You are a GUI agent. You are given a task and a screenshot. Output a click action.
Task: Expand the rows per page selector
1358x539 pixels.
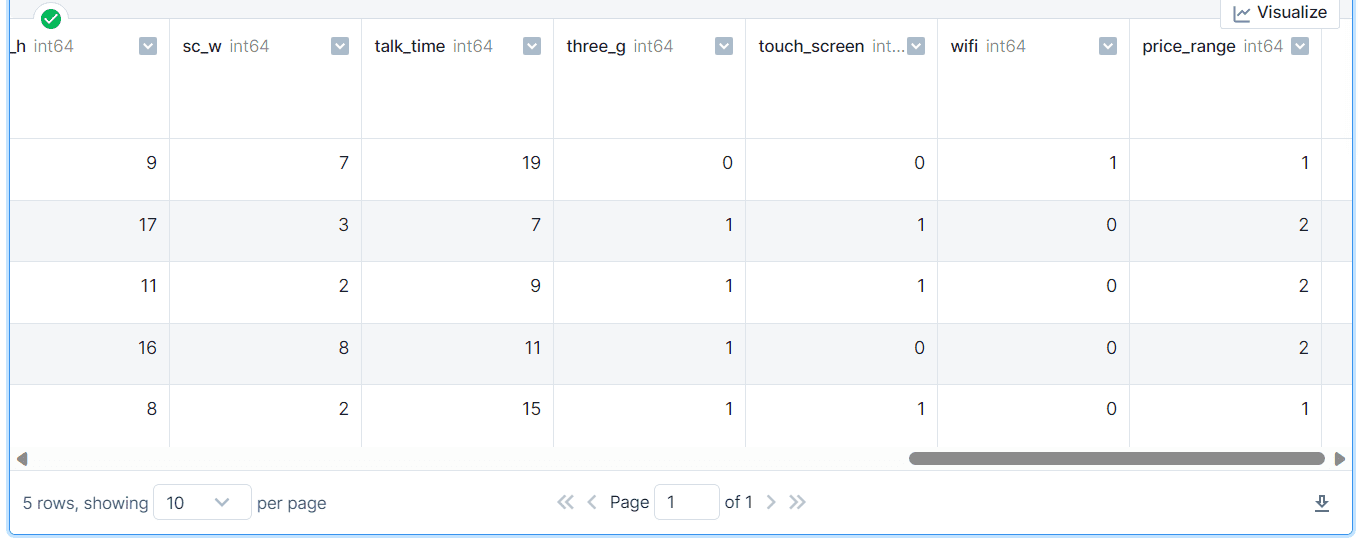202,502
